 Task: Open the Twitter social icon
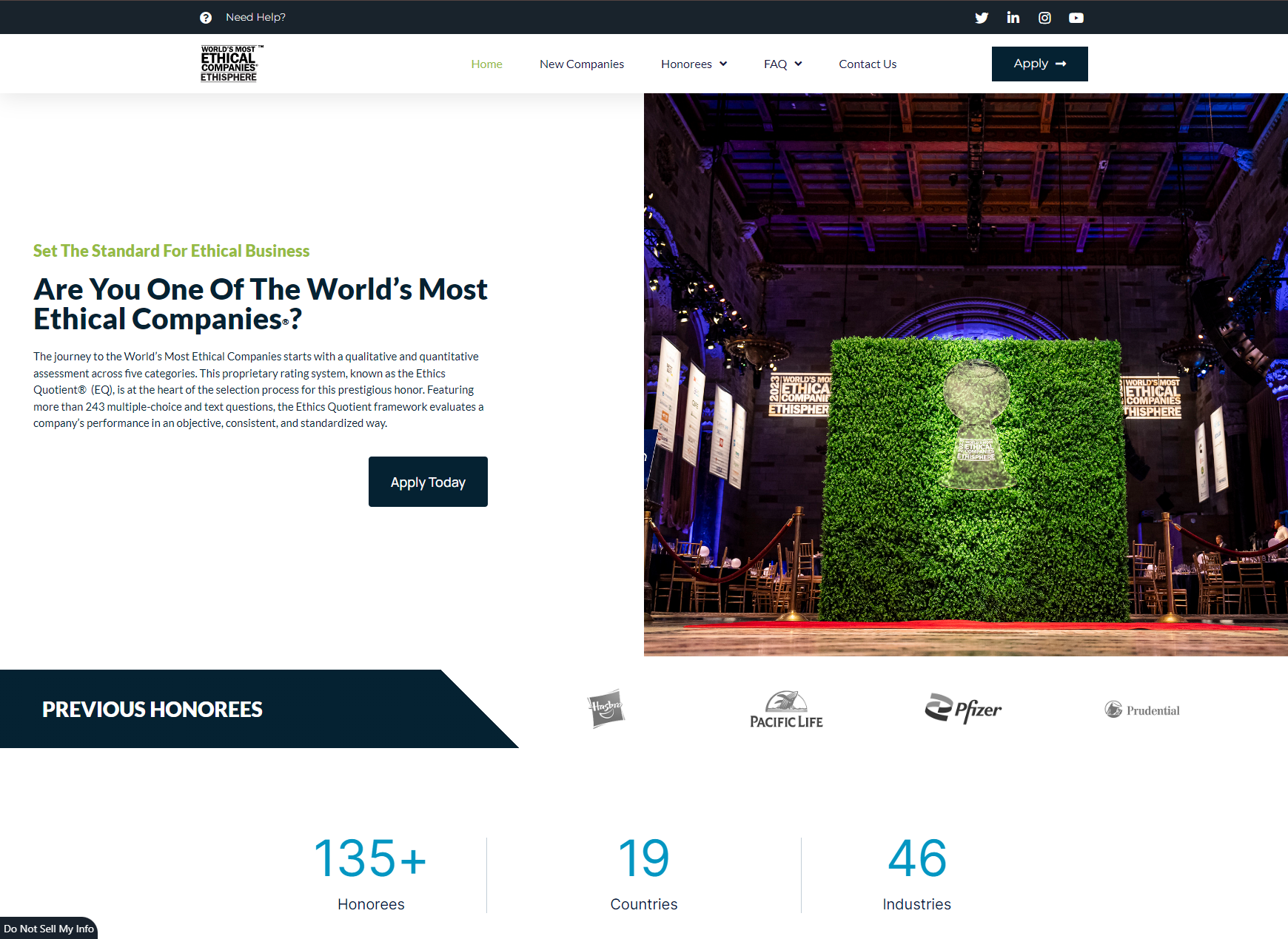pos(982,18)
